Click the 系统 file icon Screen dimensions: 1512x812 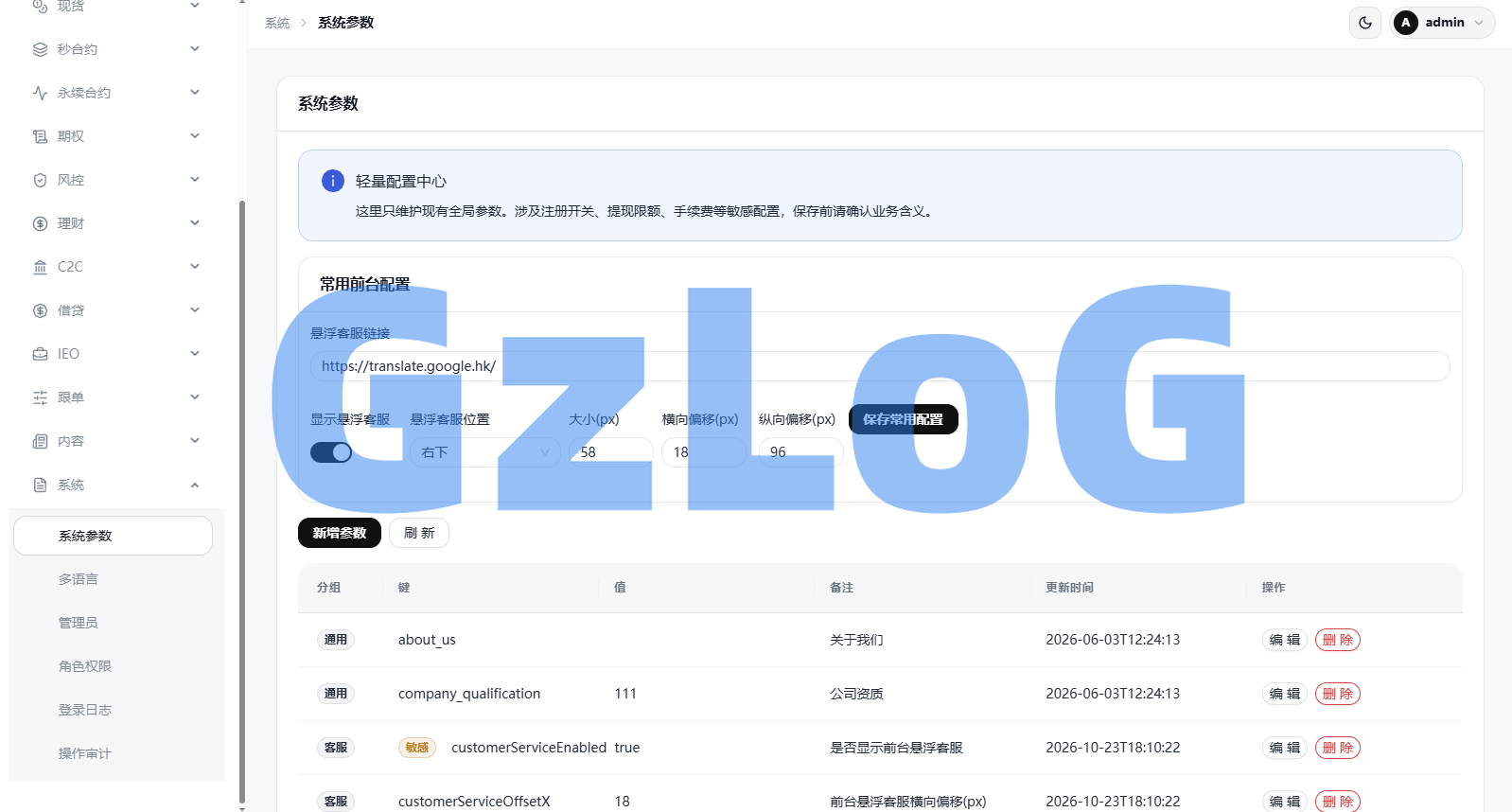(40, 485)
